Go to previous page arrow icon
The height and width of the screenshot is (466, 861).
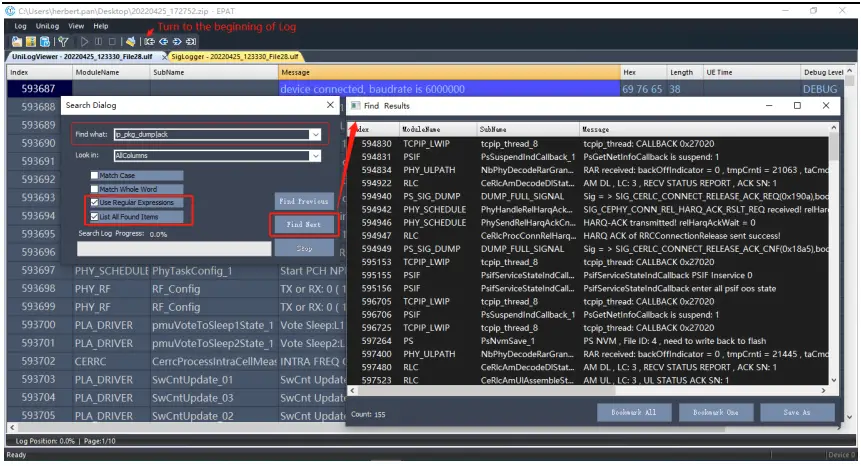(163, 42)
